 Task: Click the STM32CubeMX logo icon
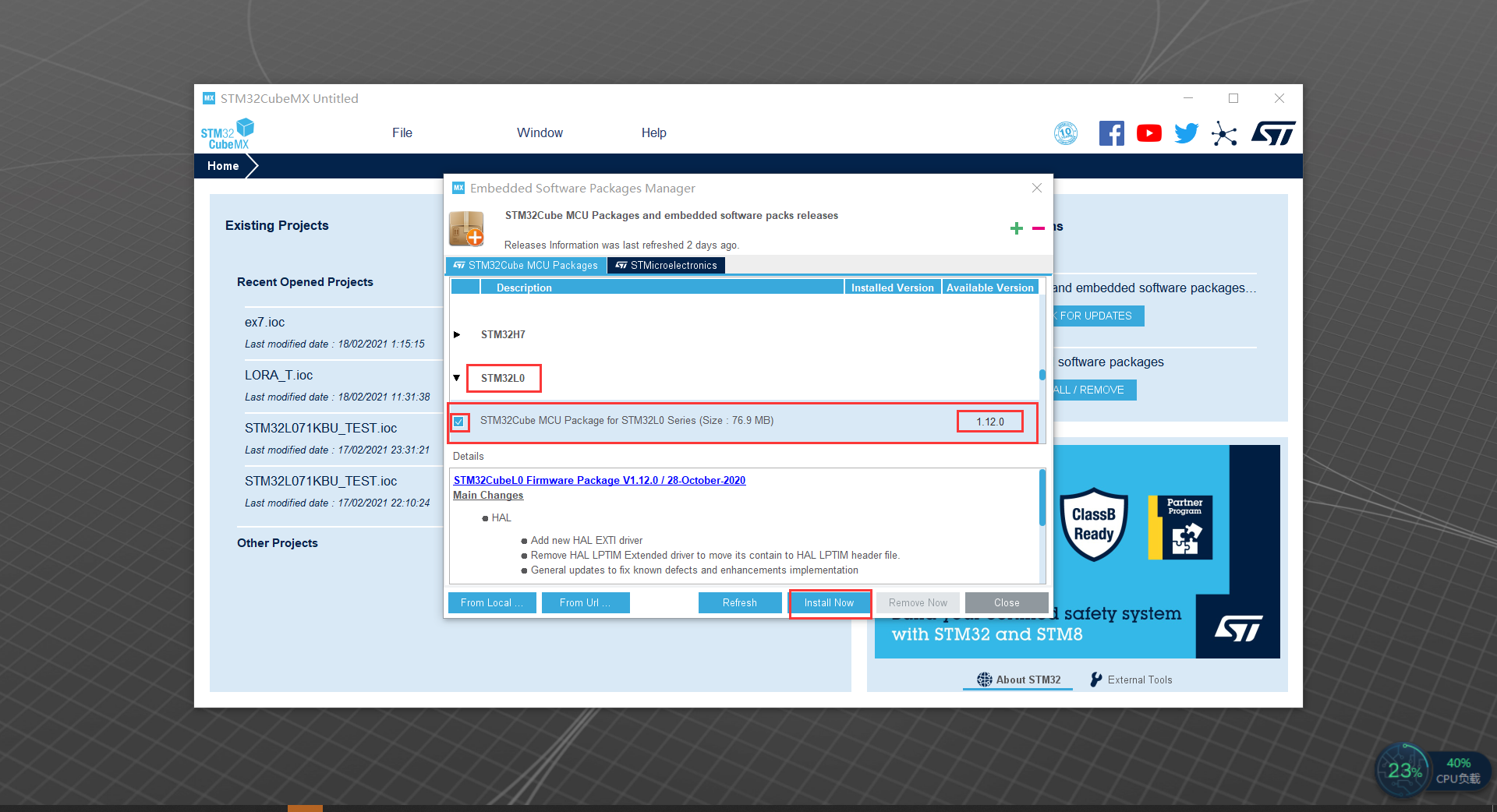228,134
